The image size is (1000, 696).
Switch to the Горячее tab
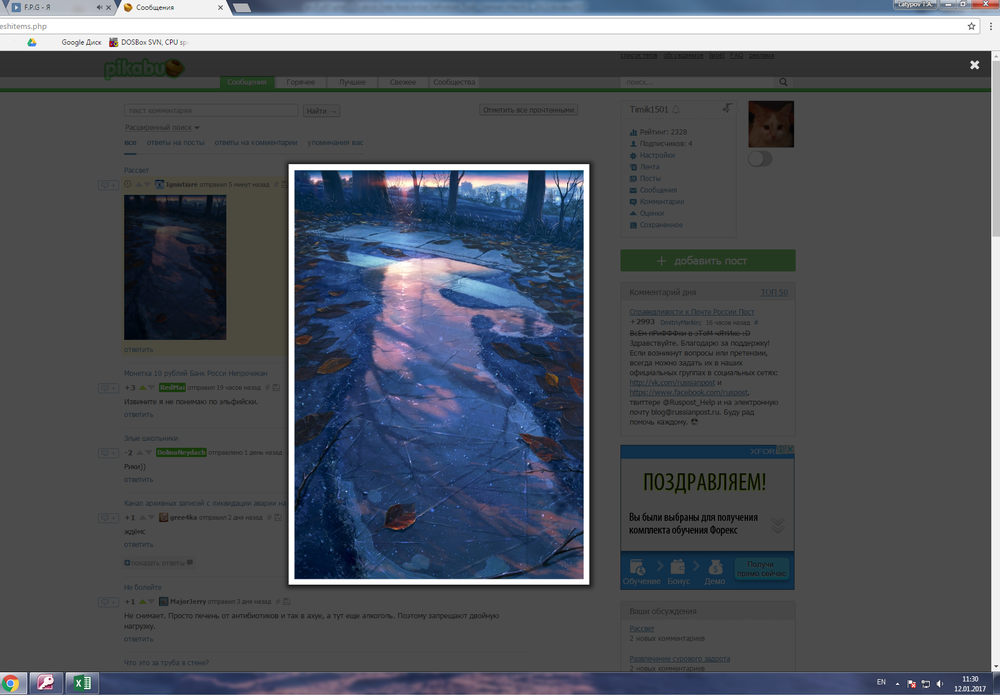click(x=300, y=82)
